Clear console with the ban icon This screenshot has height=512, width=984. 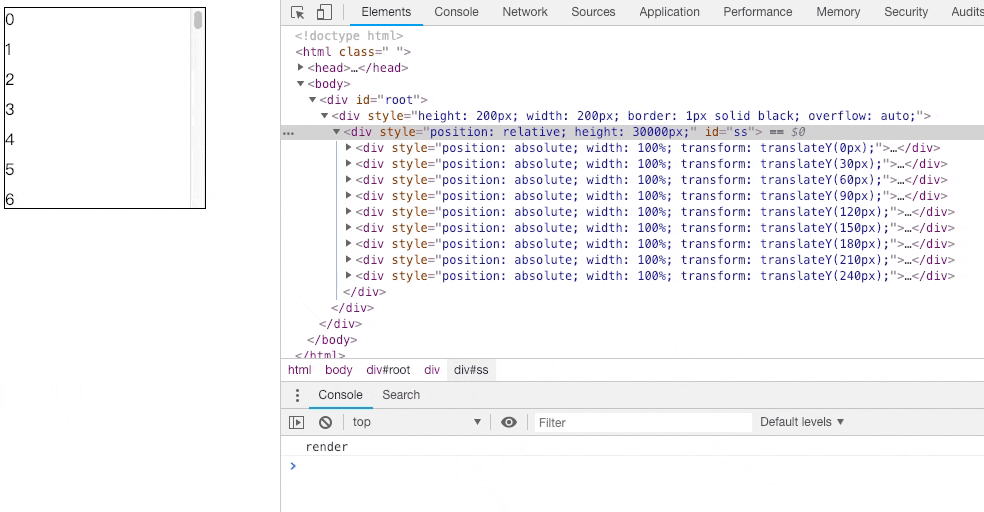click(325, 422)
